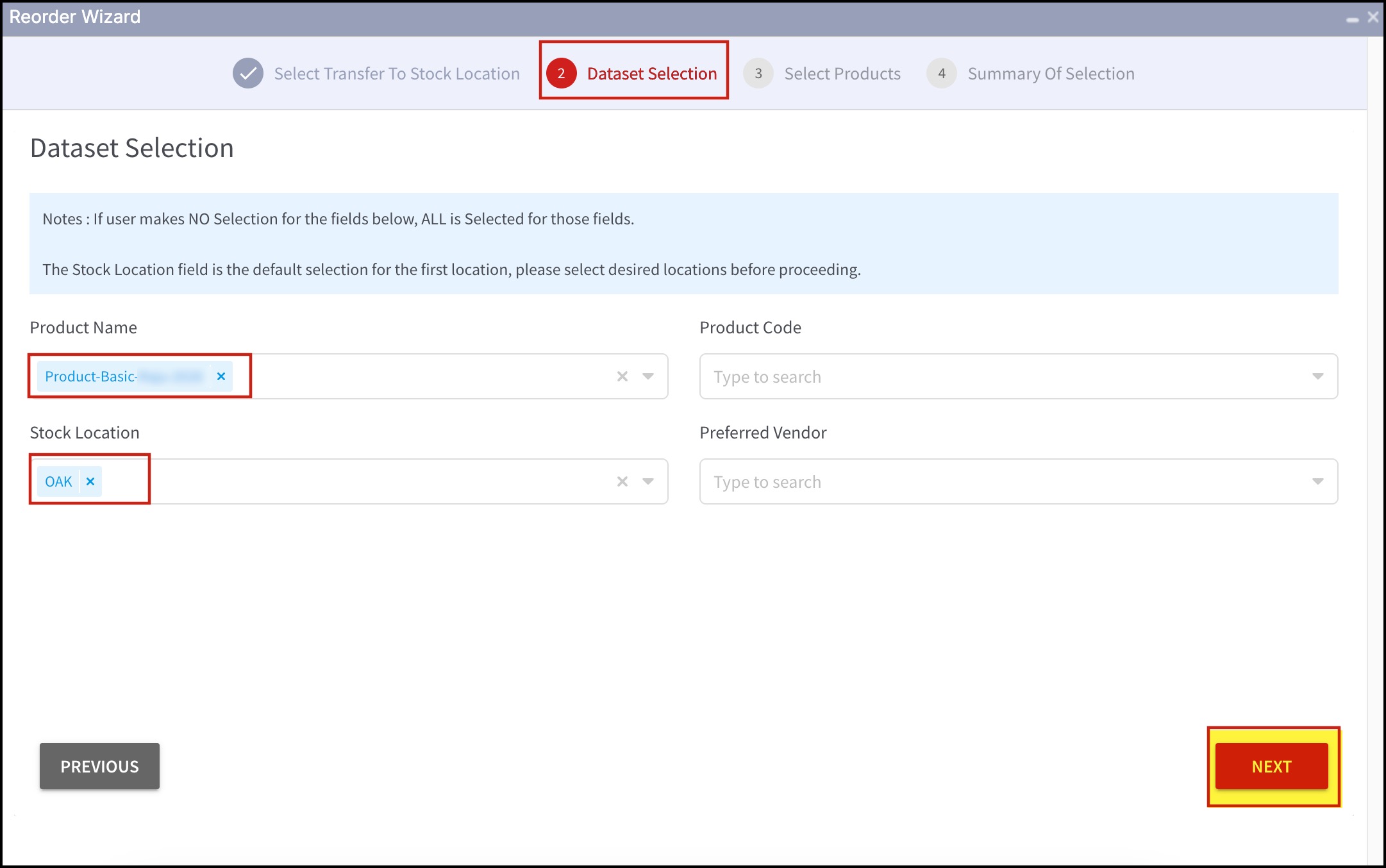
Task: Expand the Stock Location dropdown arrow
Action: tap(648, 481)
